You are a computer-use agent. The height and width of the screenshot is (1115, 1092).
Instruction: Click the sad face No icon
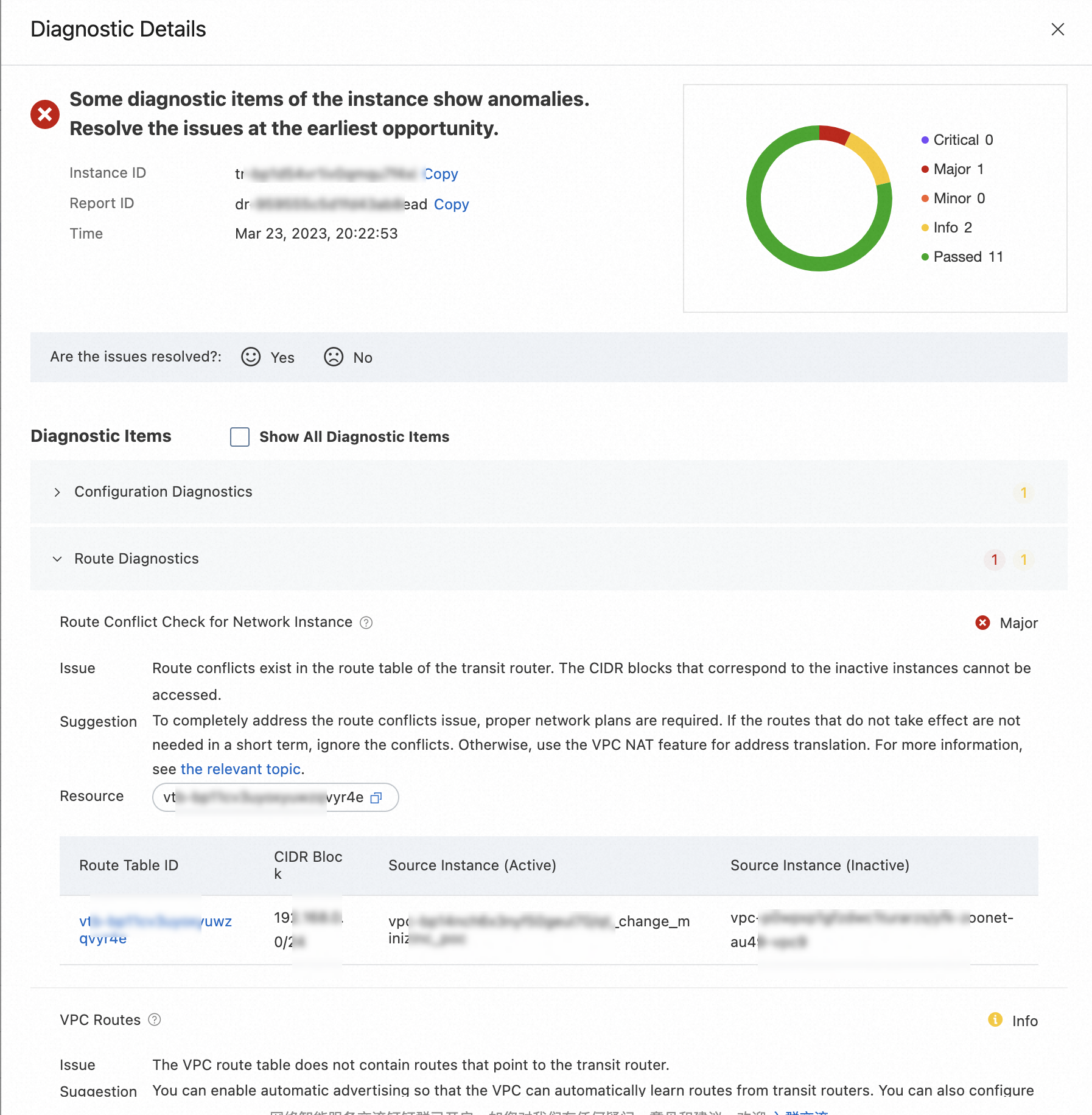tap(334, 357)
